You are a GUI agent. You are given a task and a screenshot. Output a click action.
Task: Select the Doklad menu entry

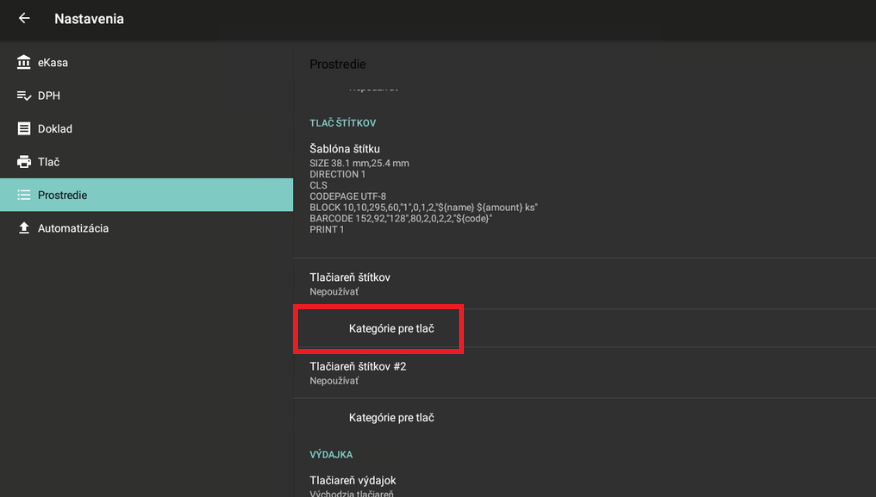tap(55, 129)
